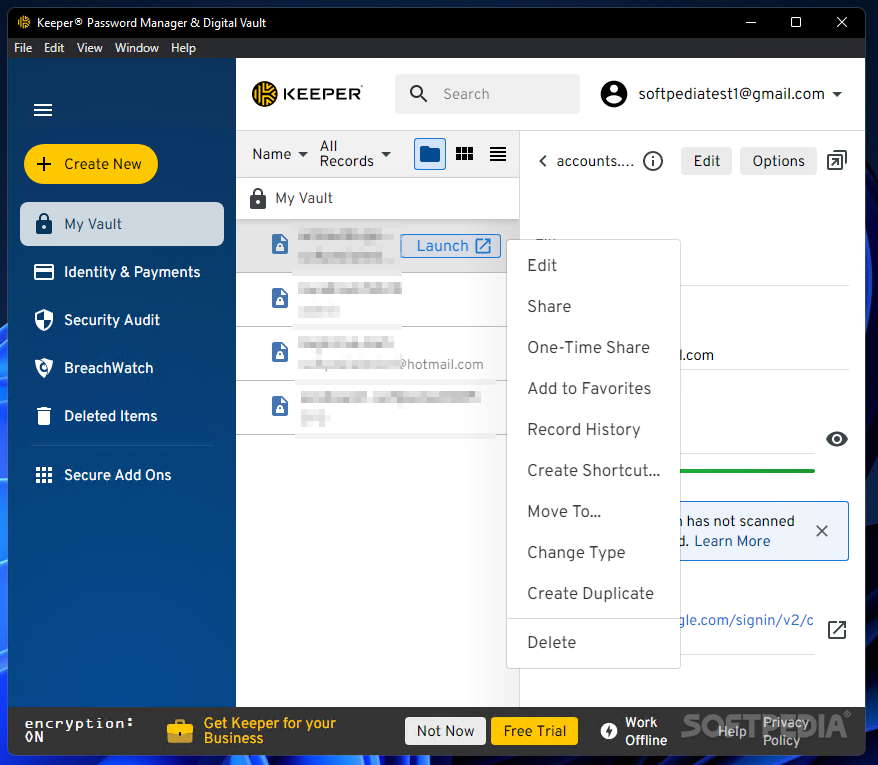Open Deleted Items section

tap(96, 416)
